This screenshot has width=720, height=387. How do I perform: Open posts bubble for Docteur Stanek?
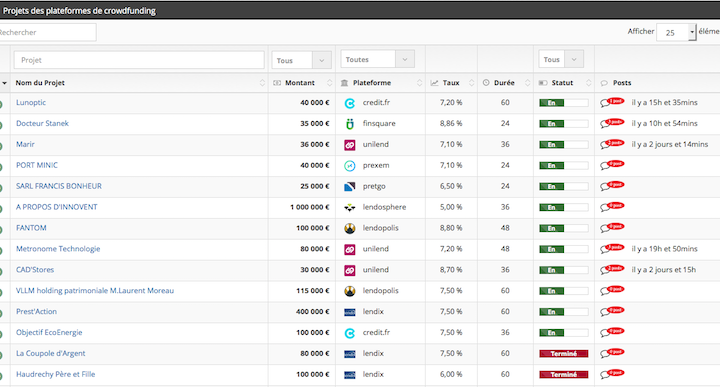coord(612,123)
